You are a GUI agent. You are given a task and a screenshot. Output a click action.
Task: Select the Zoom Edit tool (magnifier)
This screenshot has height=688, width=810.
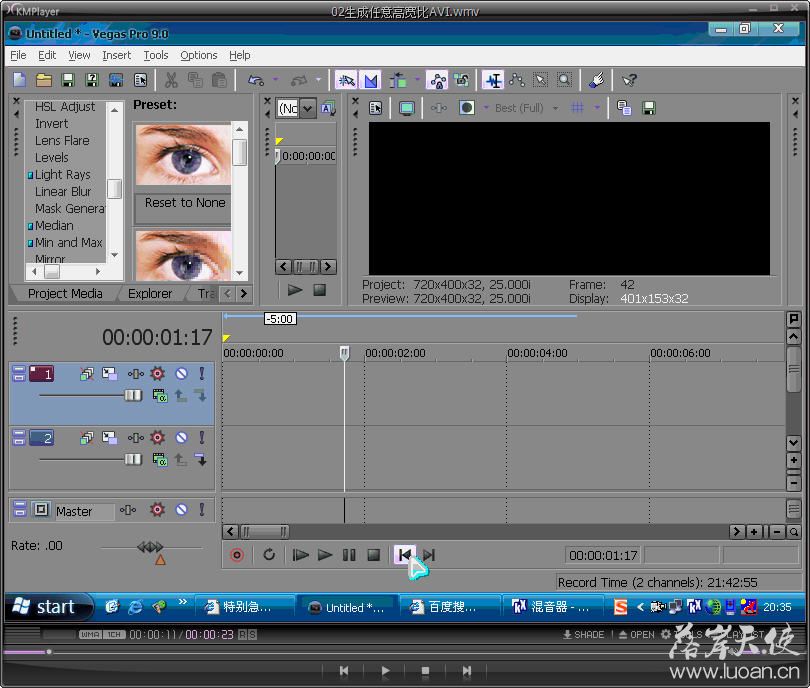(x=565, y=80)
